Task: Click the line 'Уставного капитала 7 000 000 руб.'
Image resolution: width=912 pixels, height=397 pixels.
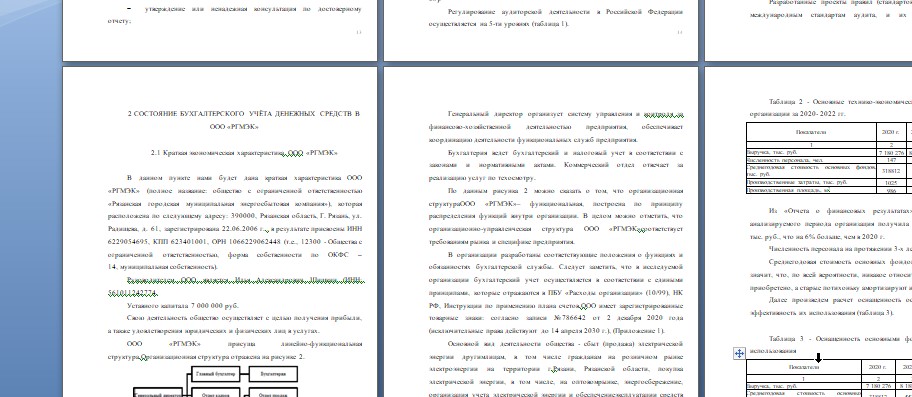Action: tap(183, 305)
